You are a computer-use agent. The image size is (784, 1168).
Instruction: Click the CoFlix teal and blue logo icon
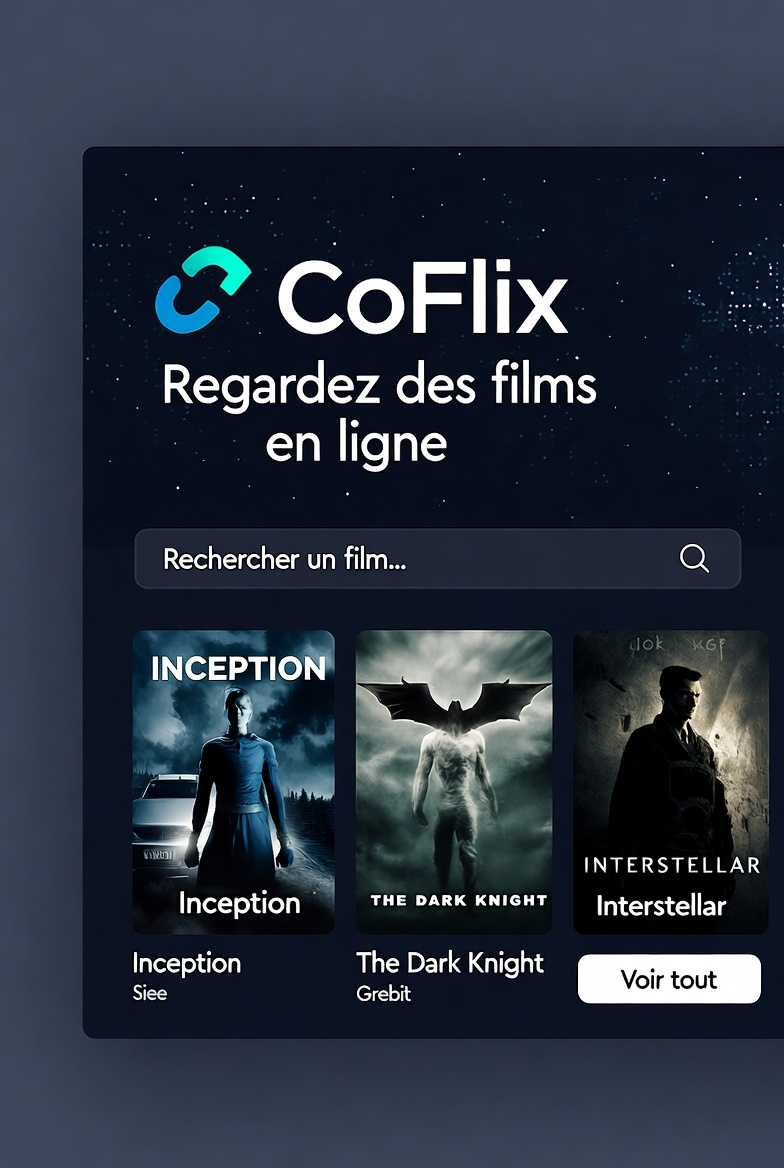(x=203, y=290)
